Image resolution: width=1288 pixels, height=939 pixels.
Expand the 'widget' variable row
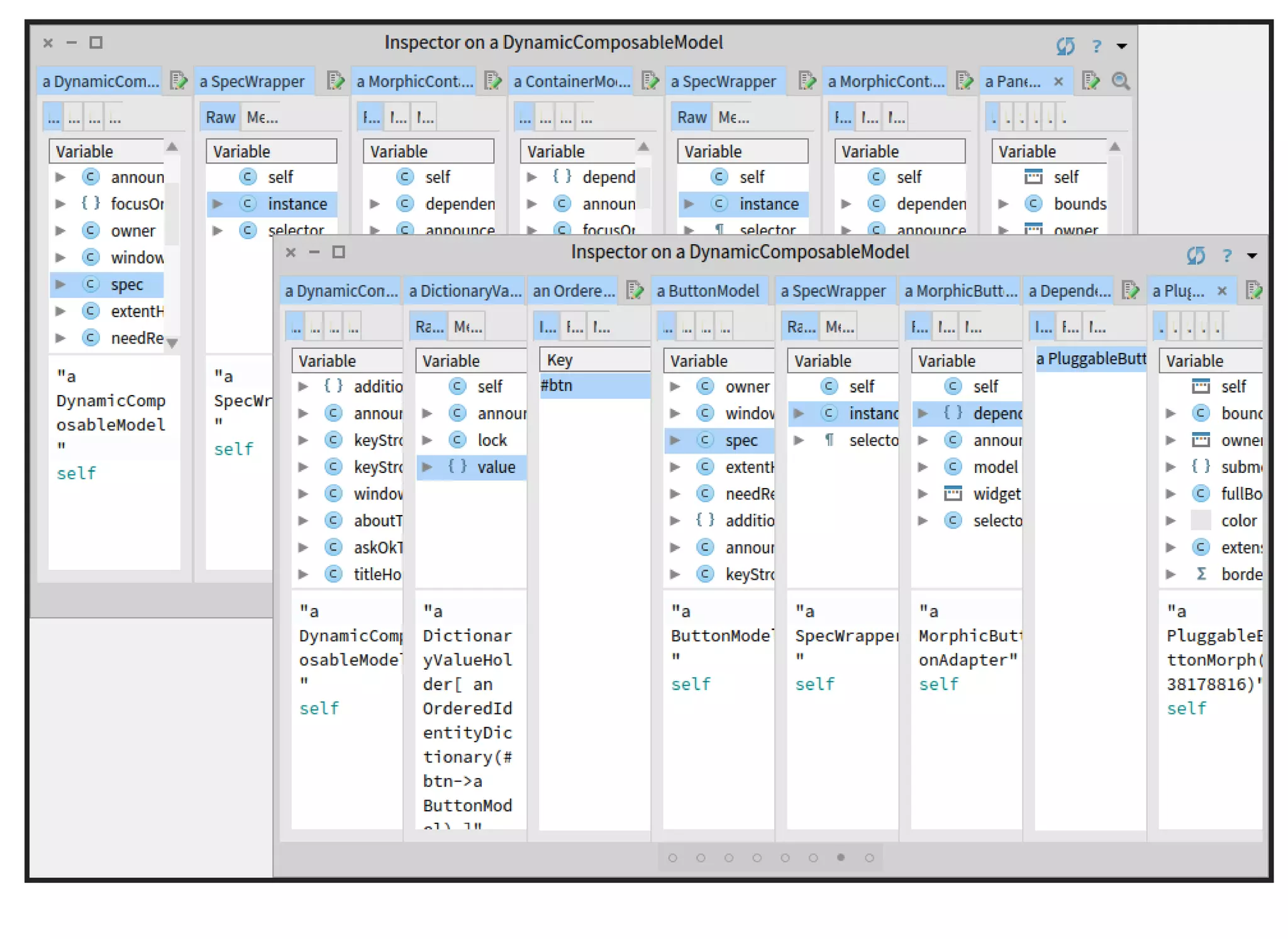pos(923,494)
